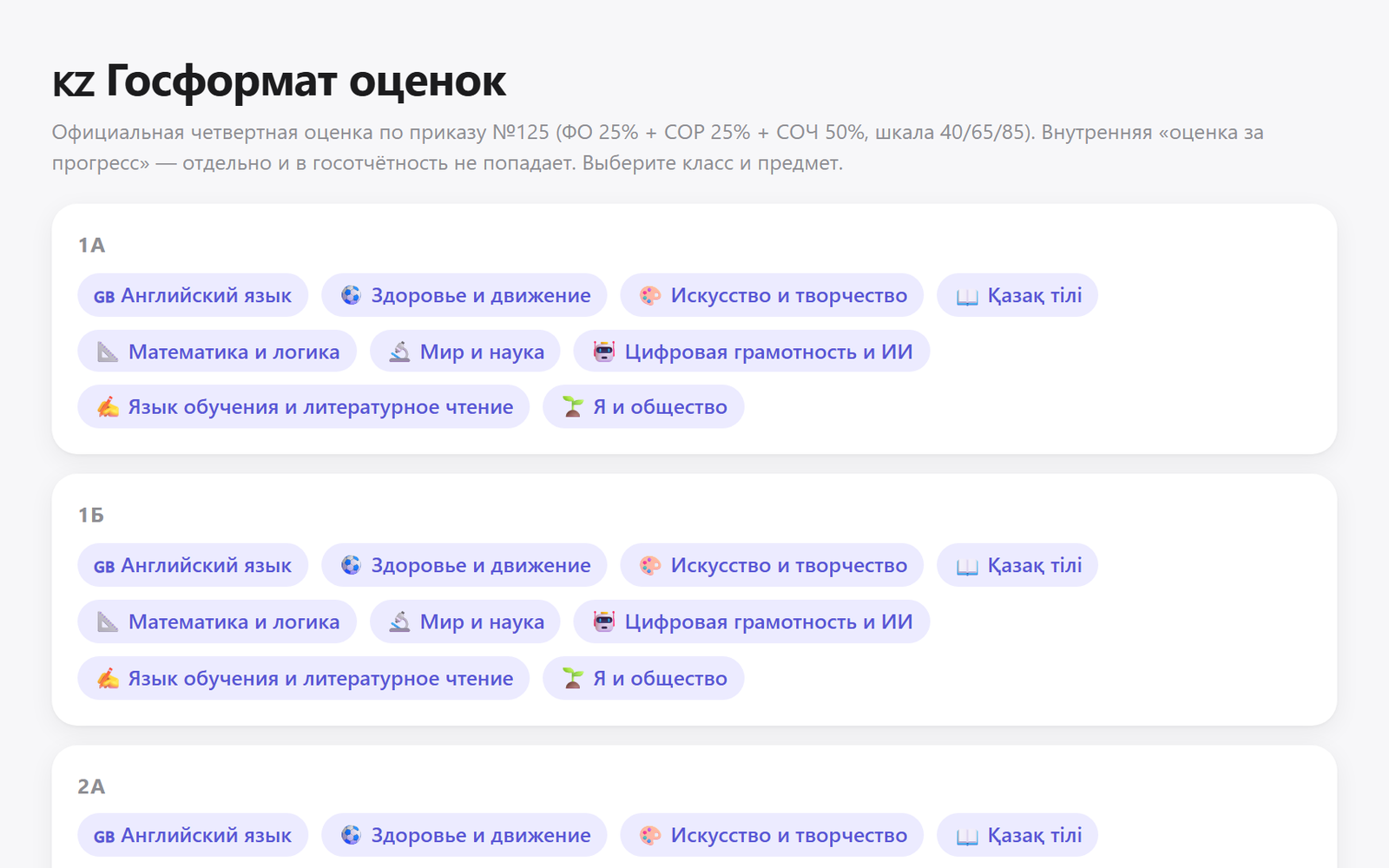Open Цифровая грамотность и ИИ in 1А

(752, 352)
